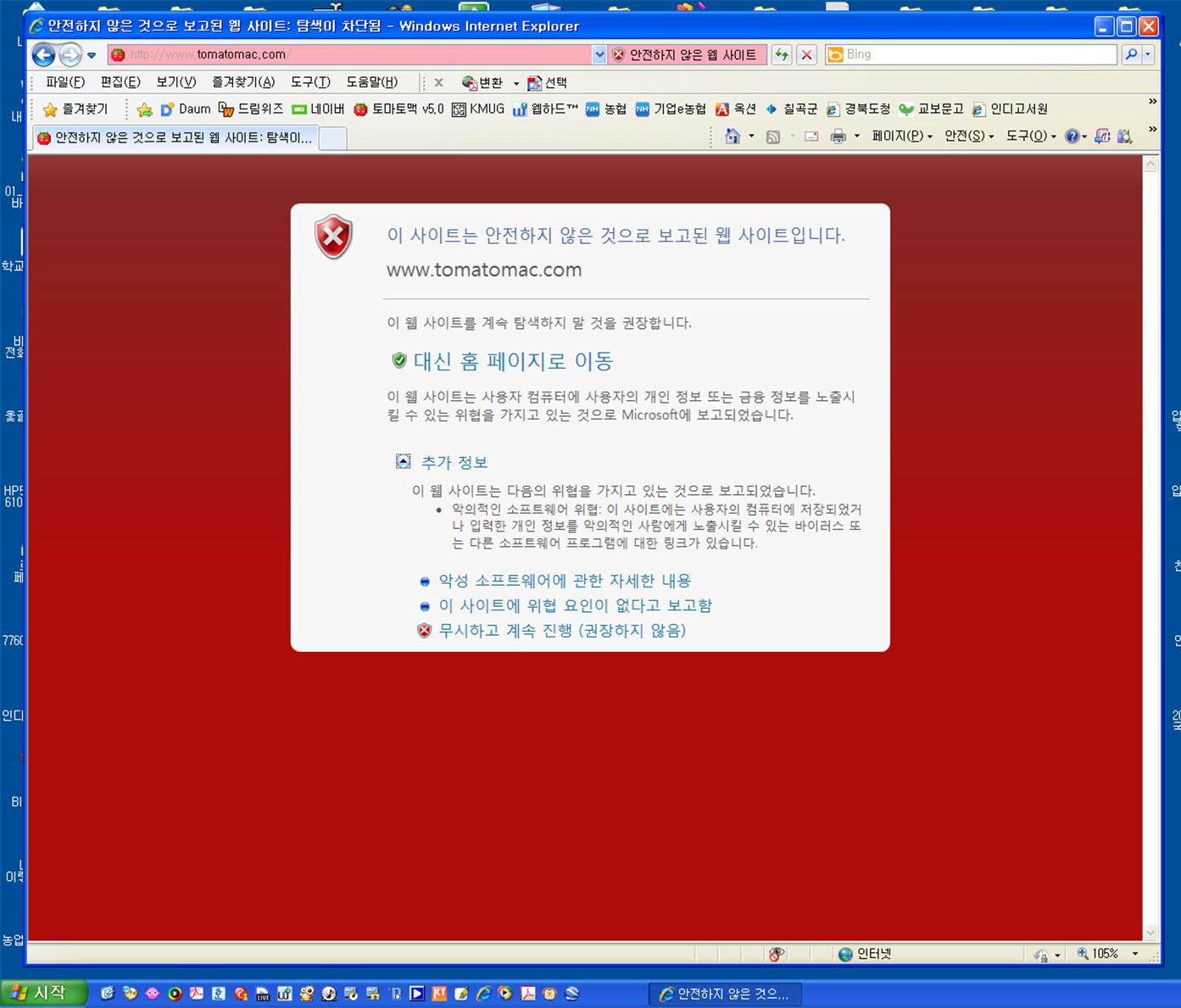Open the 즐겨찾기(A) menu
The width and height of the screenshot is (1181, 1008).
(x=242, y=82)
